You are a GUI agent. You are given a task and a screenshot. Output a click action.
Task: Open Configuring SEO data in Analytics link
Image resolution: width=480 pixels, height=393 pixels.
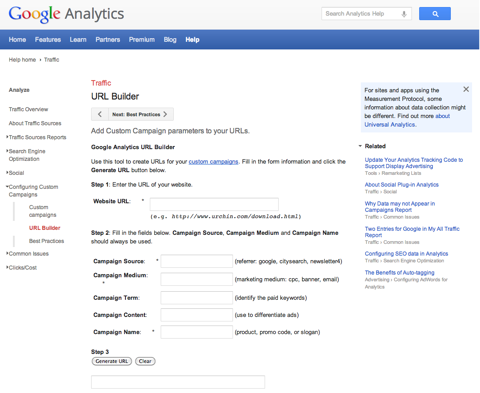(x=406, y=254)
